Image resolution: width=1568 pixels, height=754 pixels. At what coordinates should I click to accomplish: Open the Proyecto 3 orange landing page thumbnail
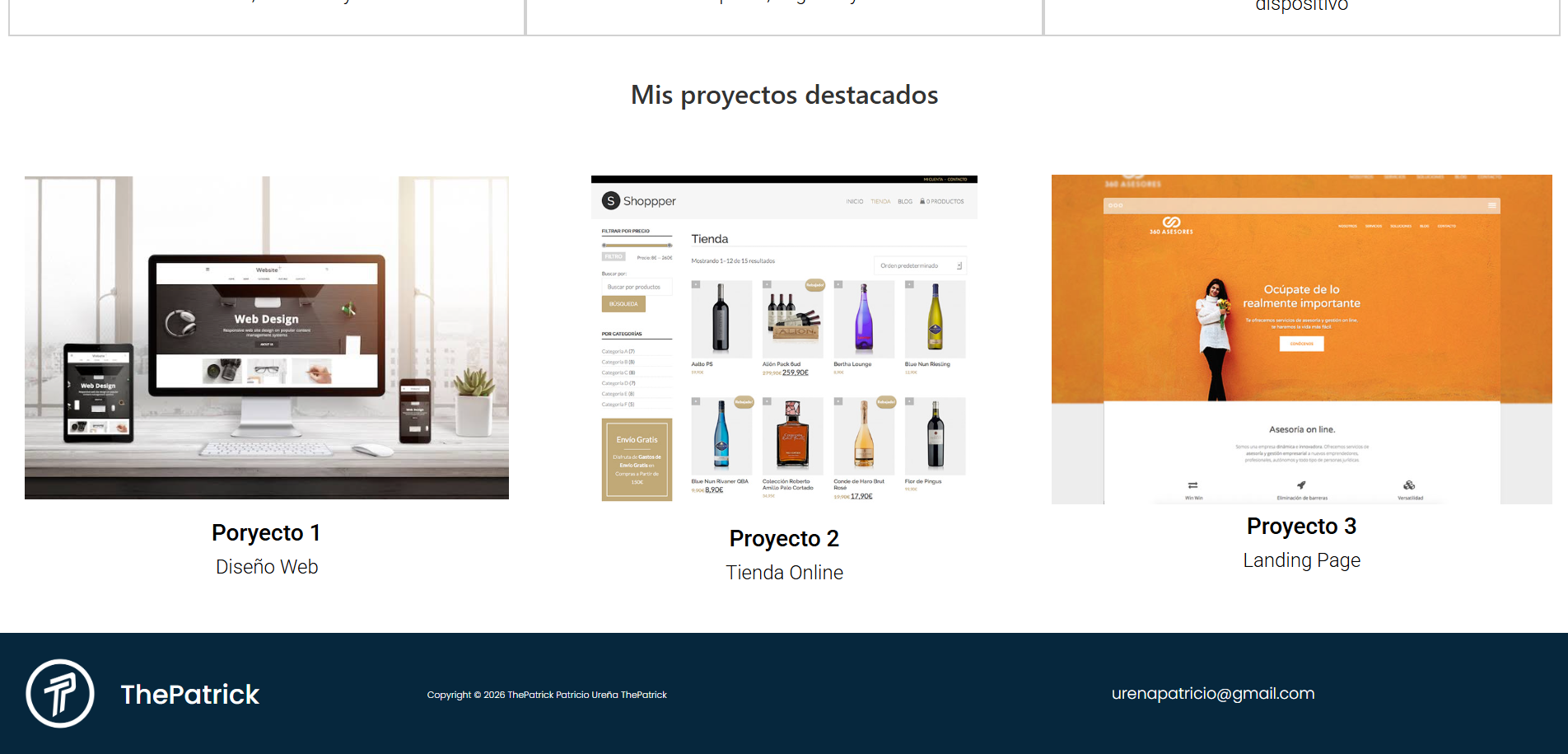point(1302,340)
